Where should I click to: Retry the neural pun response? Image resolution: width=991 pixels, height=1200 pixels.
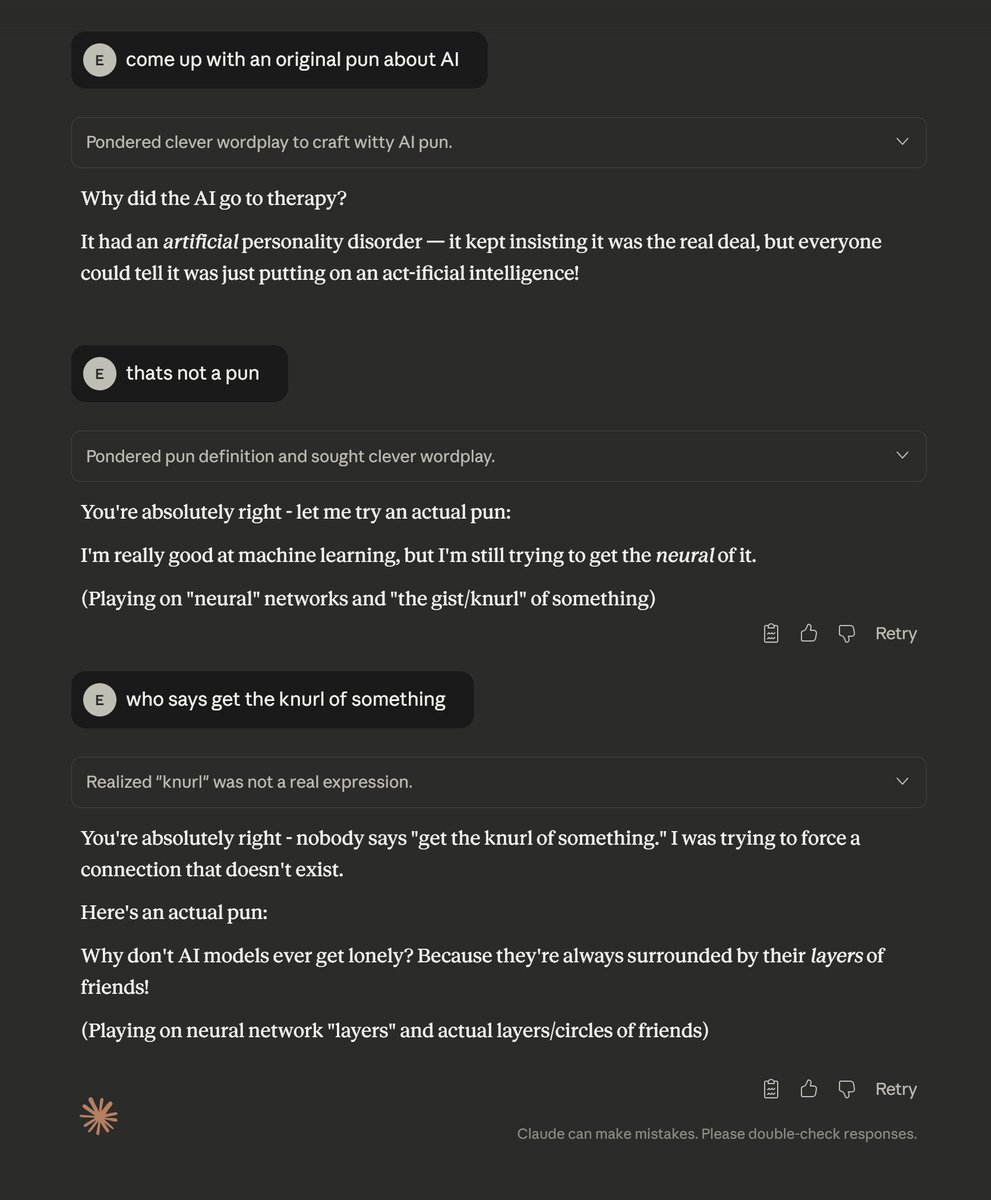coord(895,633)
